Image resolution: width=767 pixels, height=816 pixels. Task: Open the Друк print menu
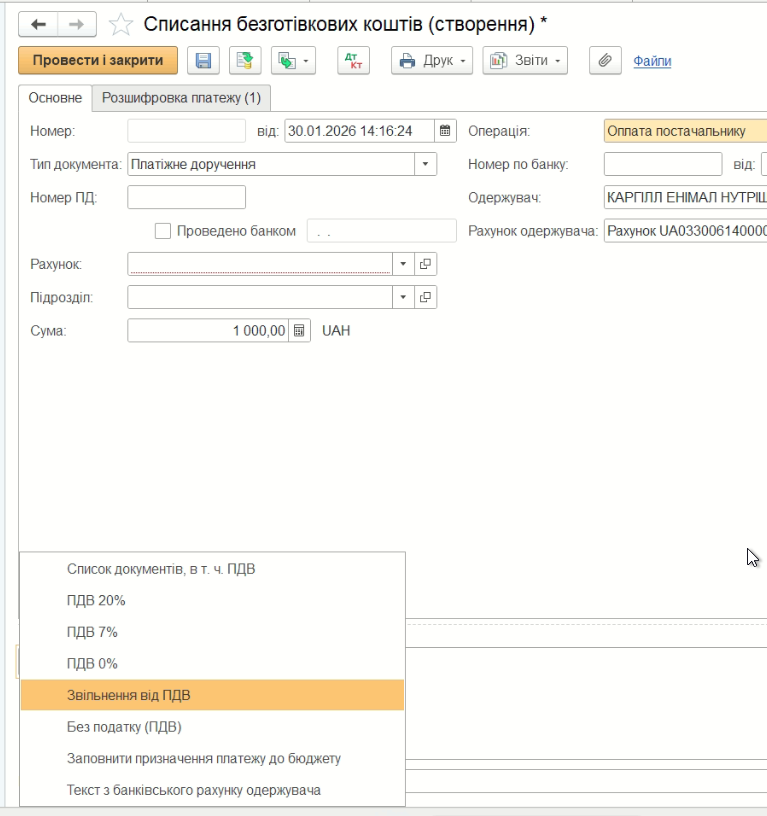434,61
